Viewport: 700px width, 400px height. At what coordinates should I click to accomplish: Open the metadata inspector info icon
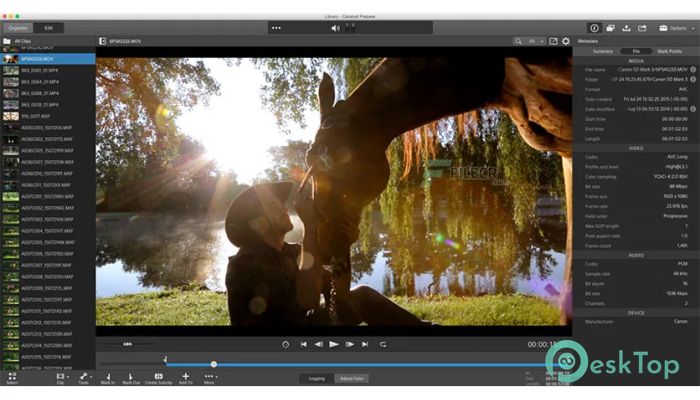(x=594, y=28)
